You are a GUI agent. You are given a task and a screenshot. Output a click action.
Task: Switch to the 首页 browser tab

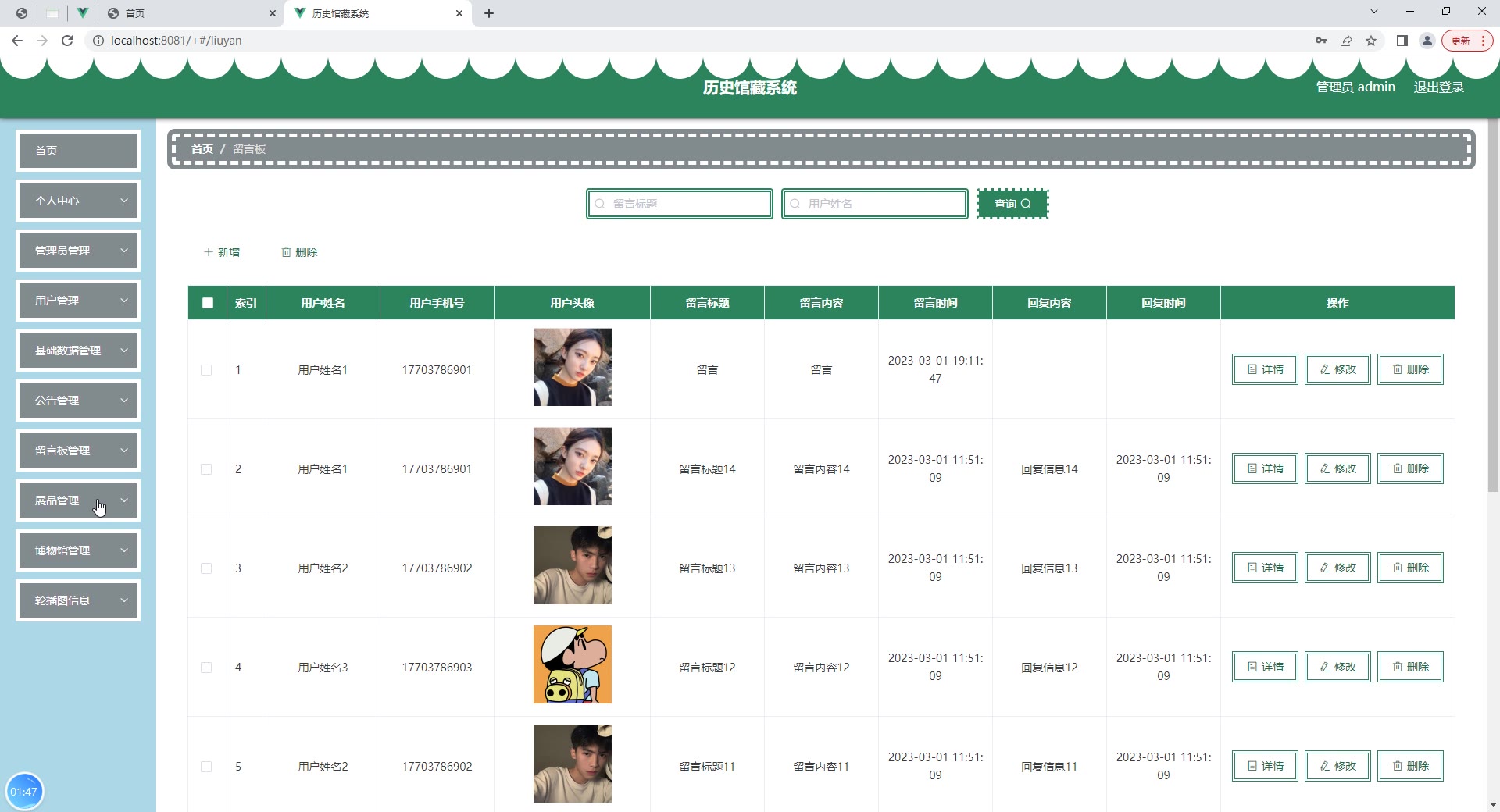191,13
